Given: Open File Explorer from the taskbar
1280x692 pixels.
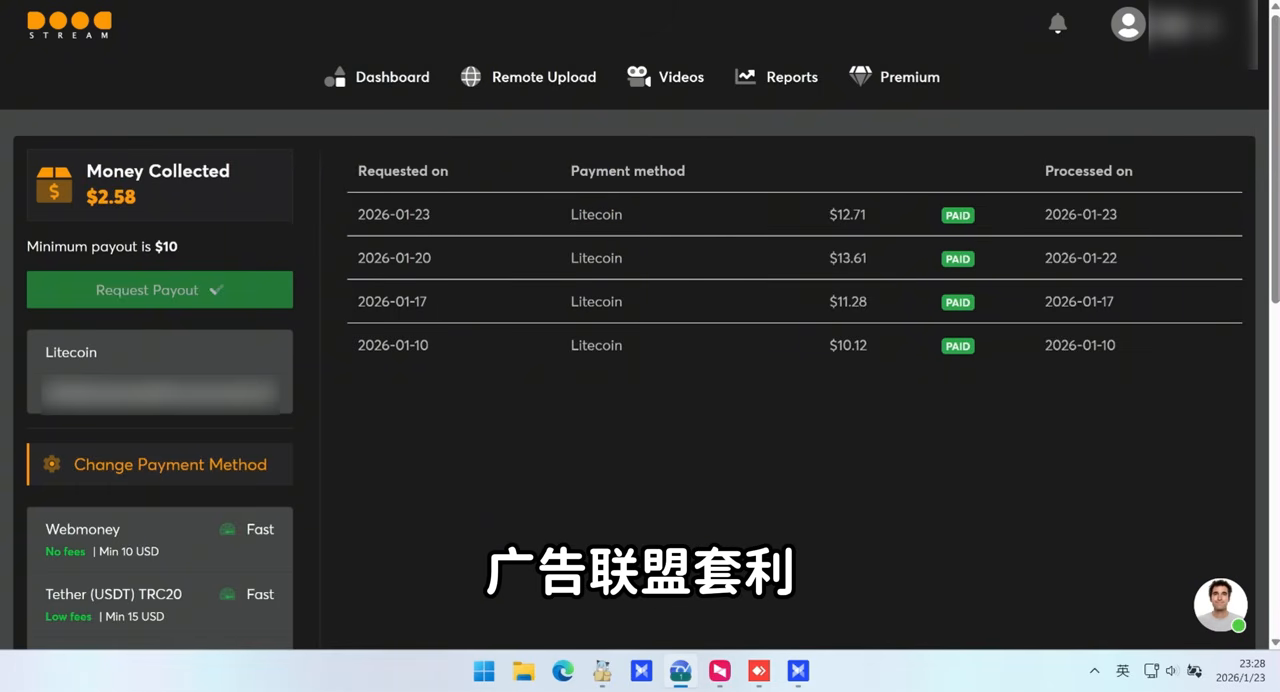Looking at the screenshot, I should tap(523, 671).
